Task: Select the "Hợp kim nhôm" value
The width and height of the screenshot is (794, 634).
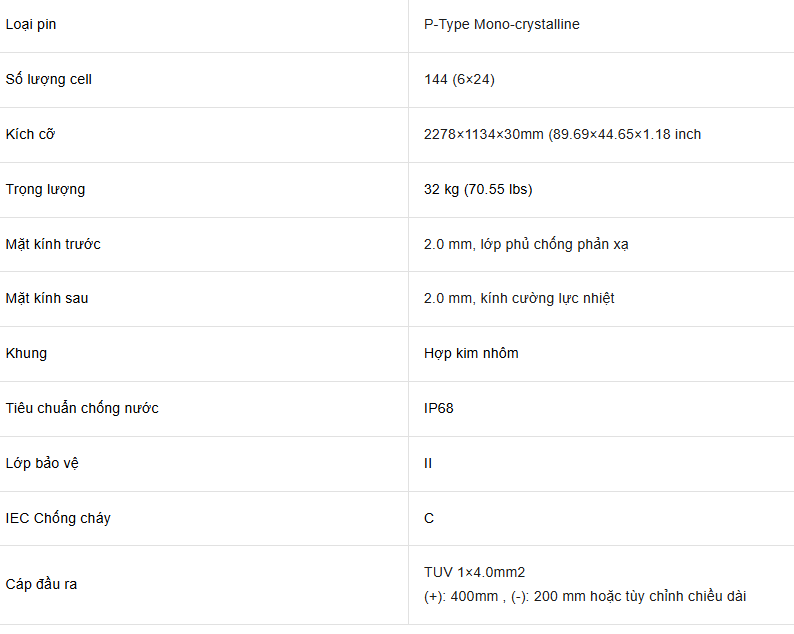Action: pyautogui.click(x=471, y=353)
